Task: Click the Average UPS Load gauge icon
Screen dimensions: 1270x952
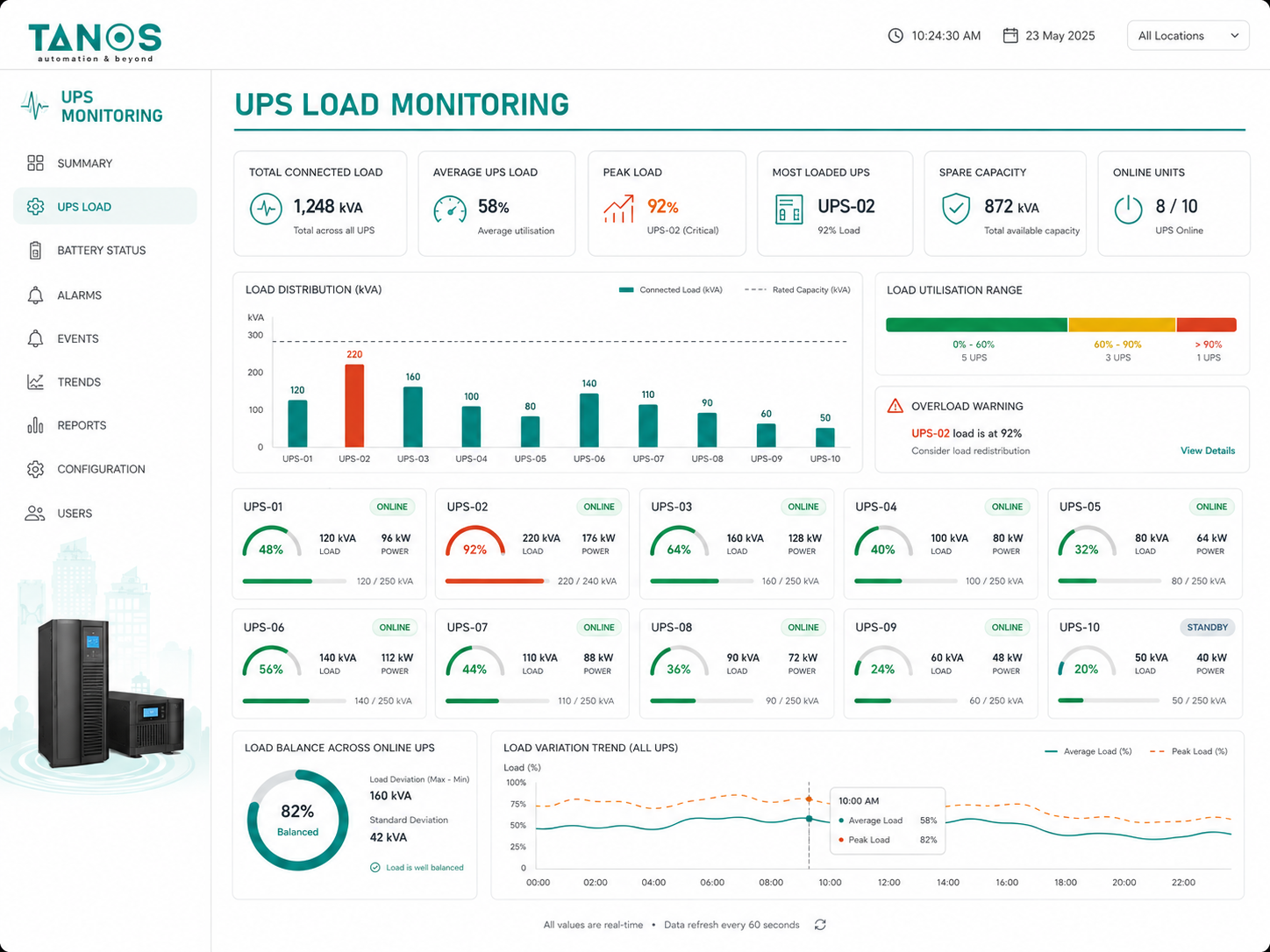Action: [451, 210]
